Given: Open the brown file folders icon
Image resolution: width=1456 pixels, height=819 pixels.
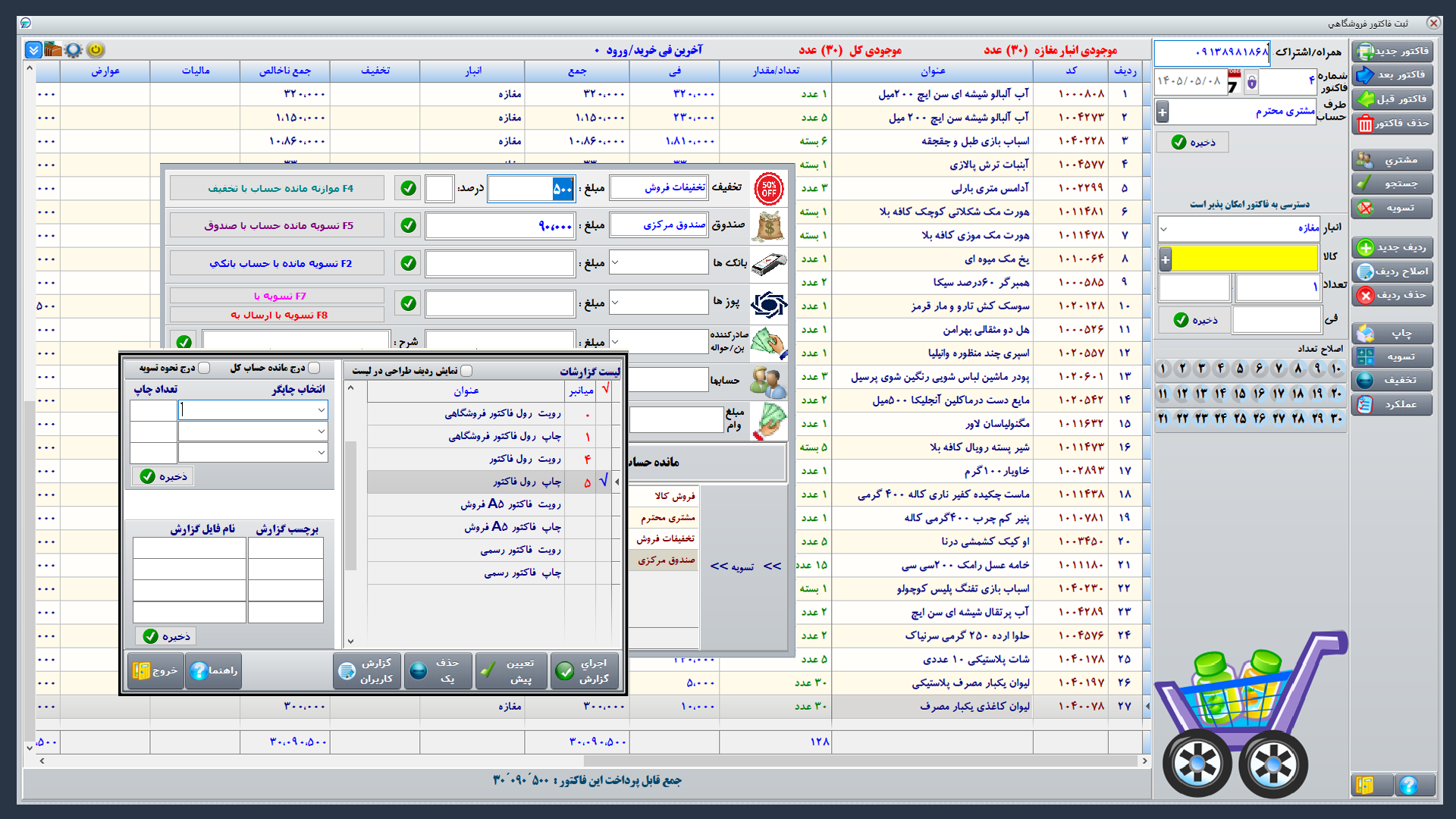Looking at the screenshot, I should (53, 50).
